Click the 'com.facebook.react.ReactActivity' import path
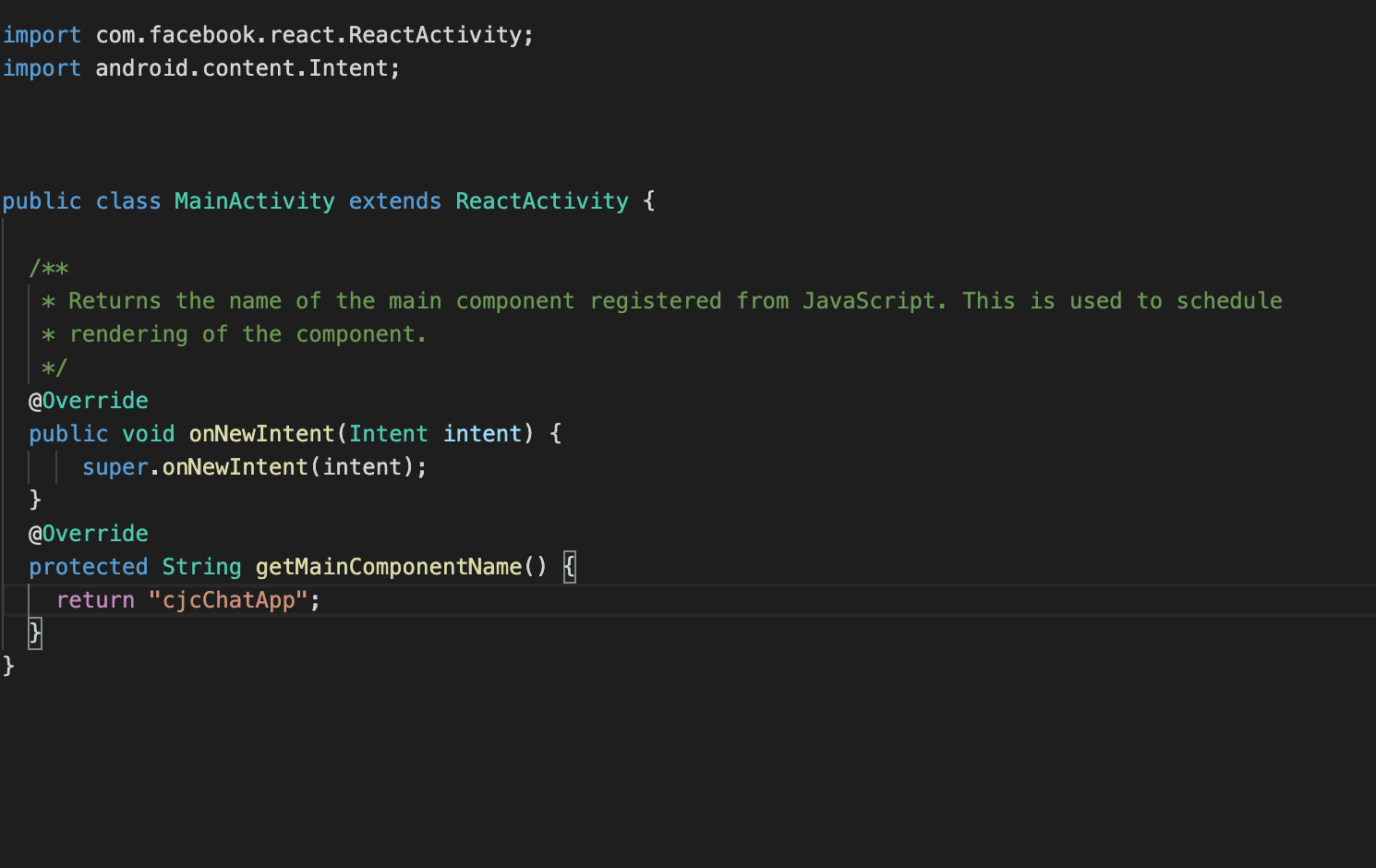Image resolution: width=1376 pixels, height=868 pixels. pyautogui.click(x=308, y=35)
